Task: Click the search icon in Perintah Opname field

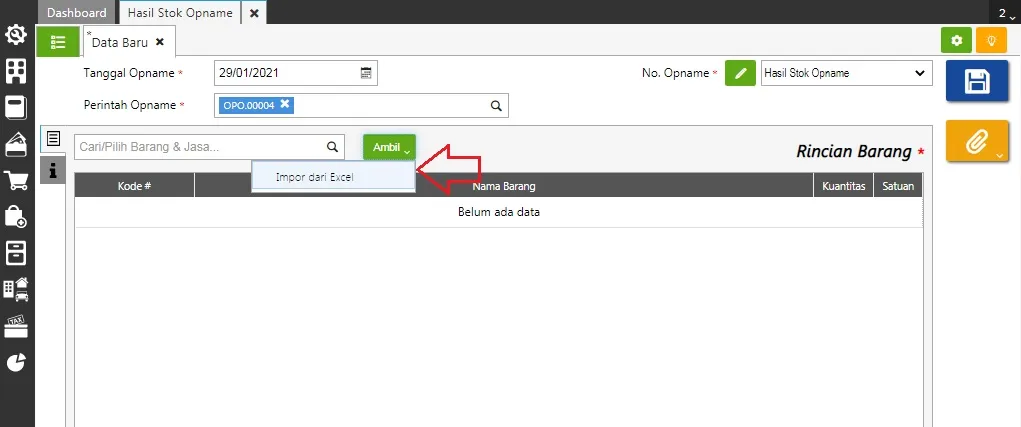Action: click(x=495, y=105)
